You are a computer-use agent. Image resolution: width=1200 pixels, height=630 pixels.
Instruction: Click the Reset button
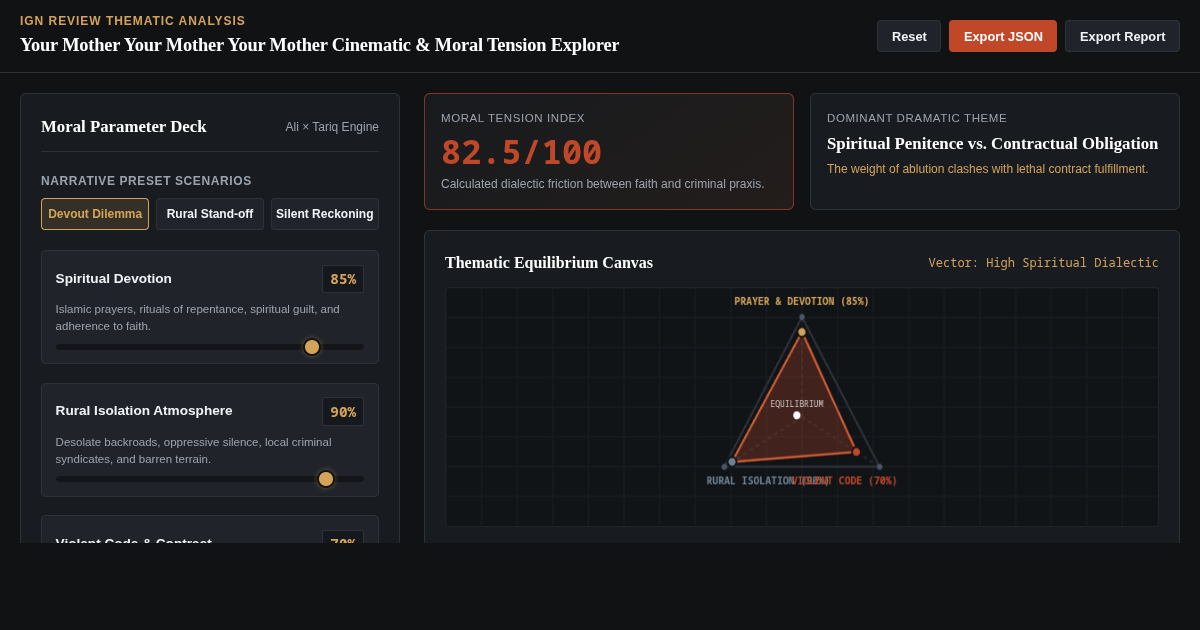point(909,36)
